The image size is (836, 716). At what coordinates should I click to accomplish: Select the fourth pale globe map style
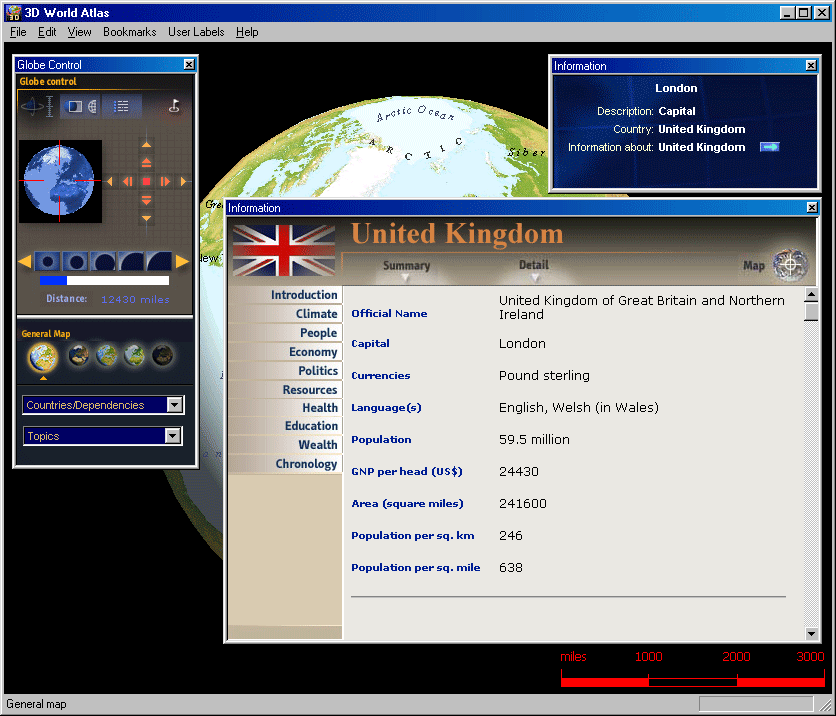134,356
